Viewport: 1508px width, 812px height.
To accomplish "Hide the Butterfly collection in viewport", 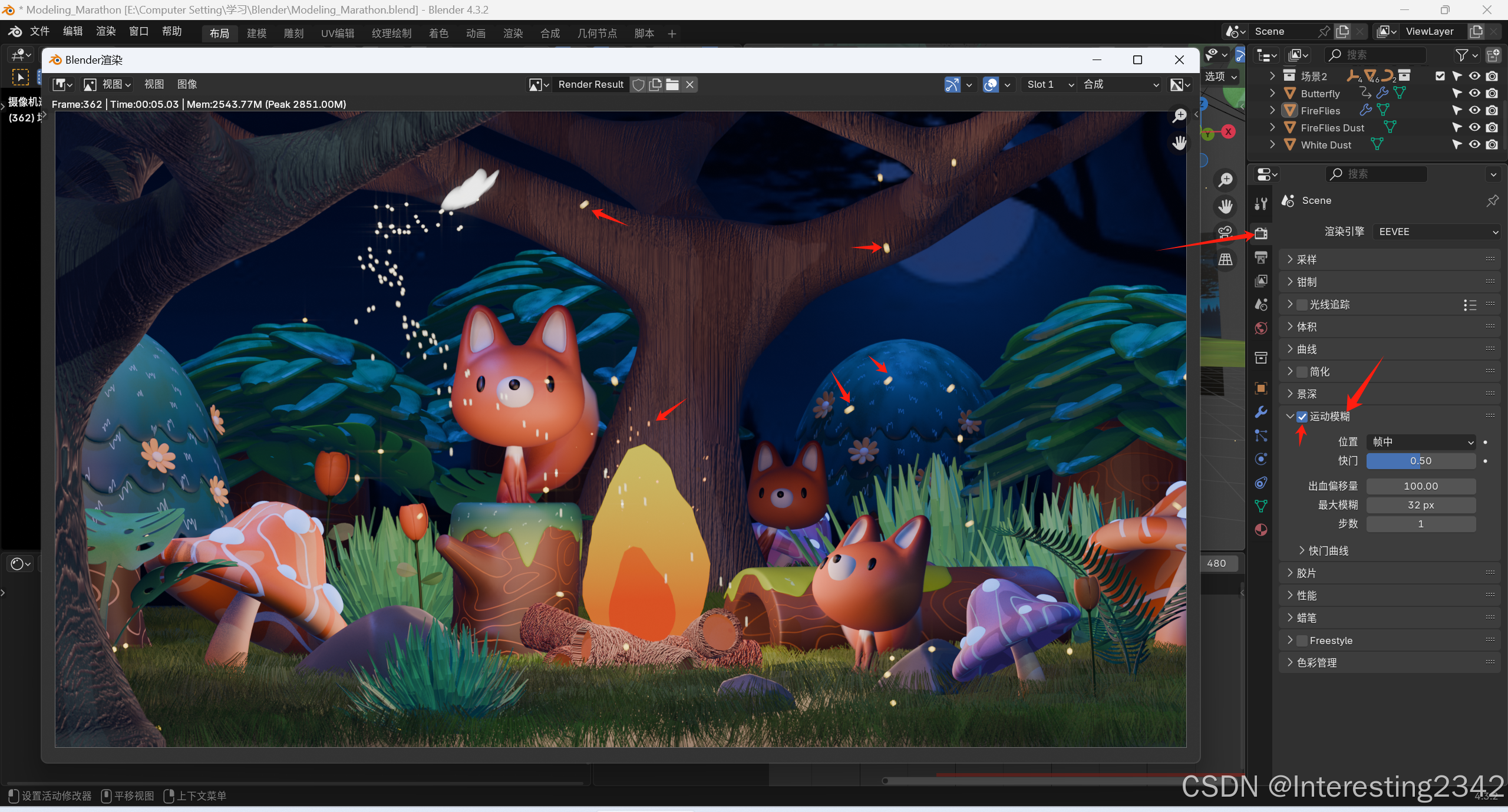I will [1474, 93].
